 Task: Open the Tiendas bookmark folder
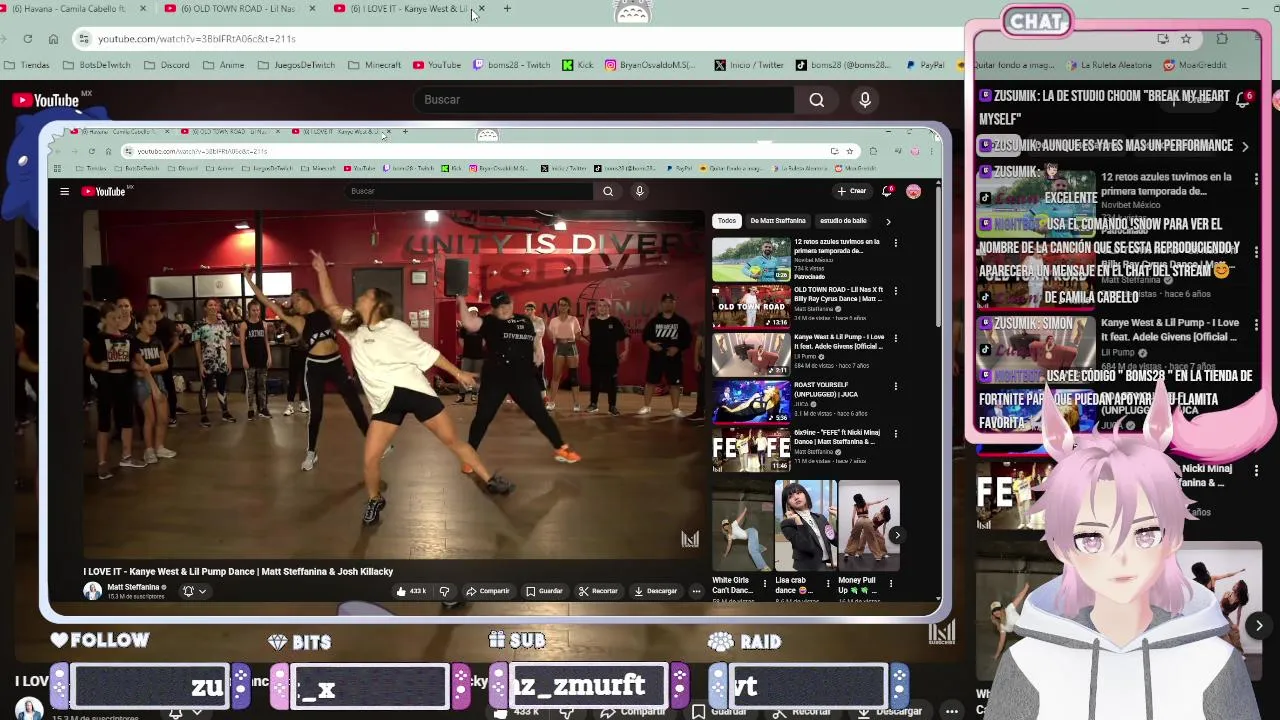point(27,65)
